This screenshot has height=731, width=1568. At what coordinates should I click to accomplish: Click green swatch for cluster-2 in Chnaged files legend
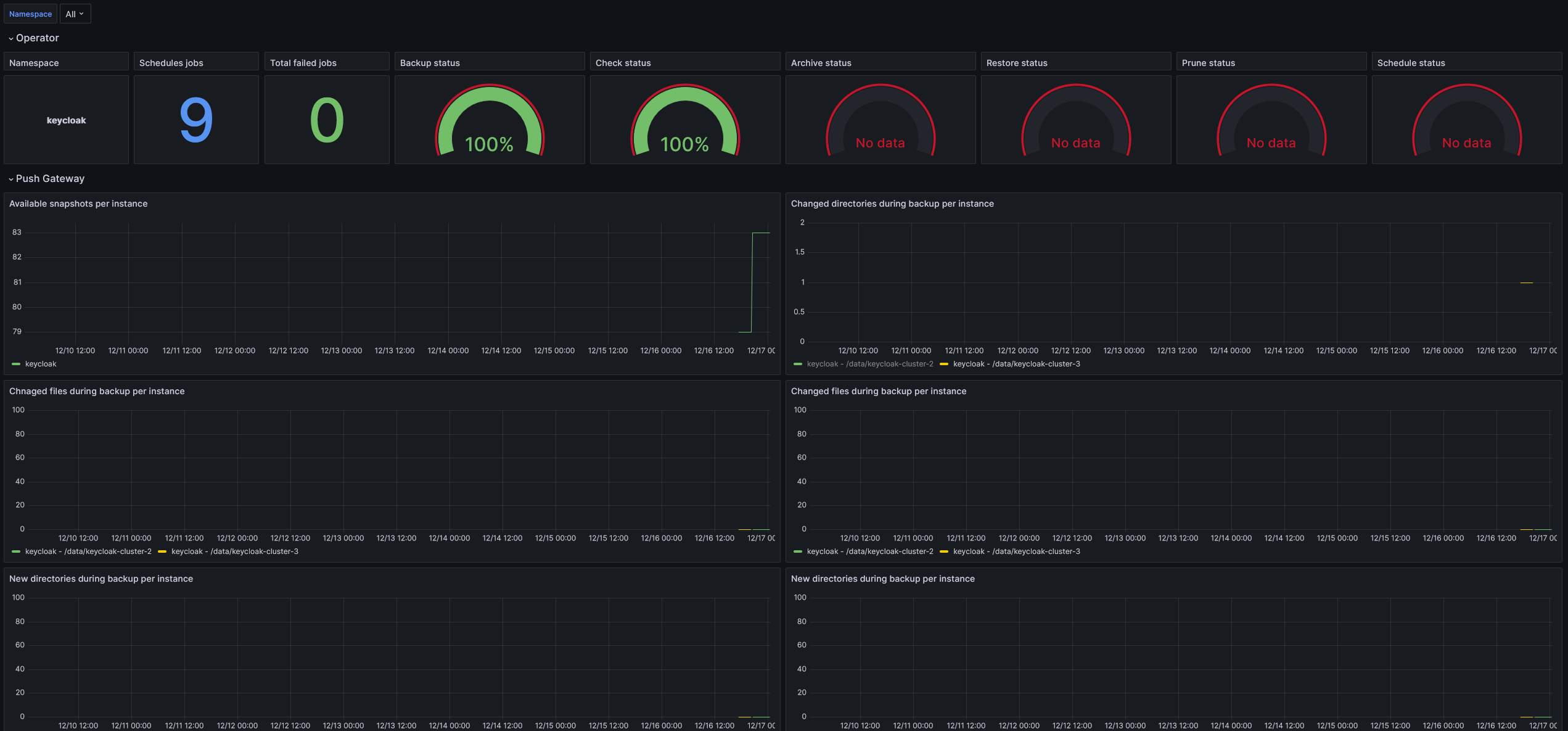[16, 551]
